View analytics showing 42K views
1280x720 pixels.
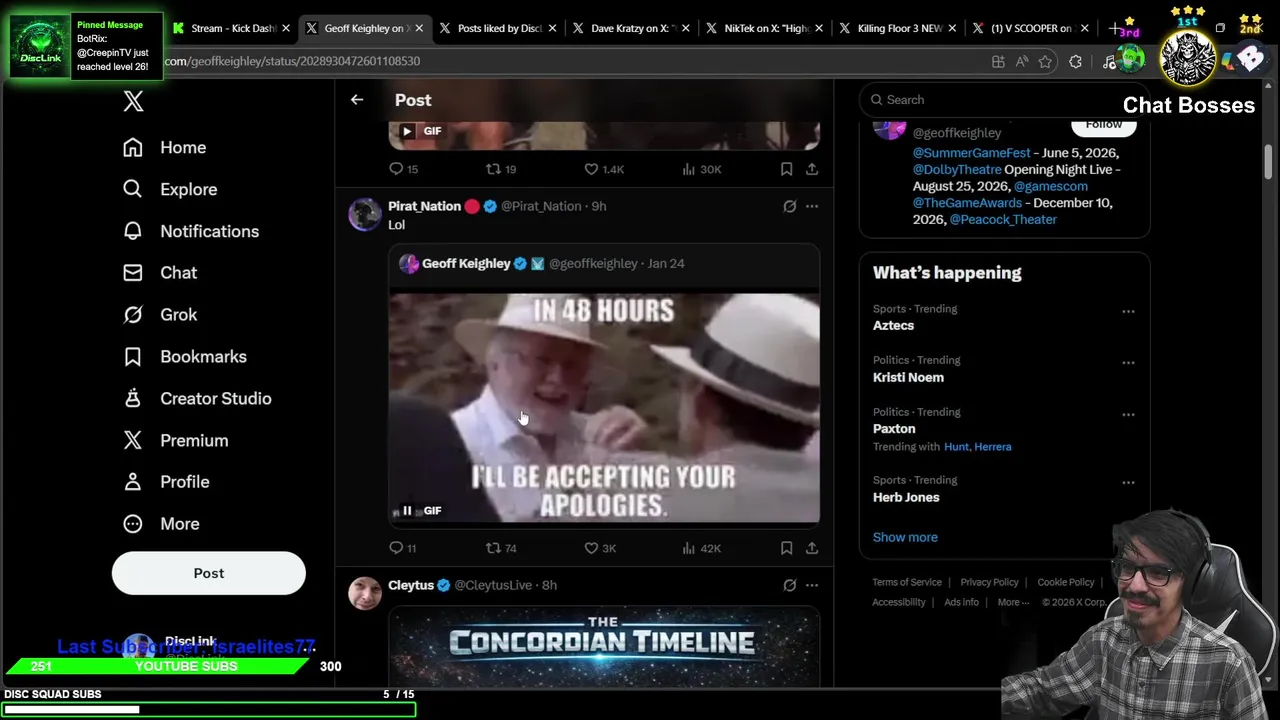701,548
